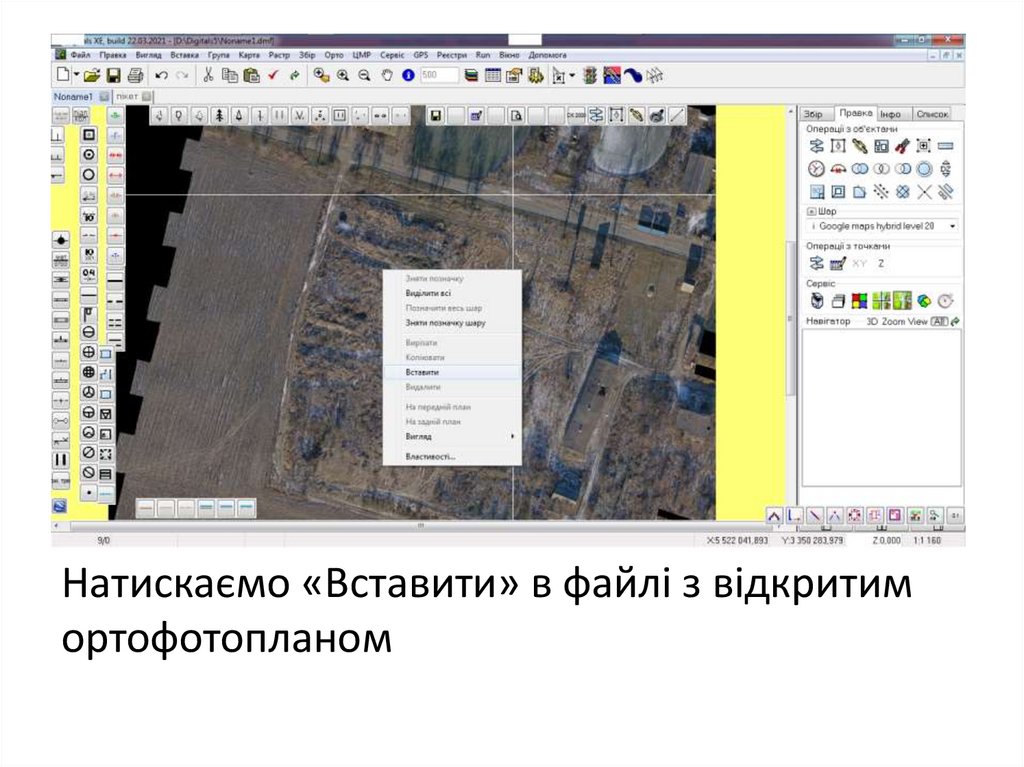Select the hand pan tool

point(387,76)
